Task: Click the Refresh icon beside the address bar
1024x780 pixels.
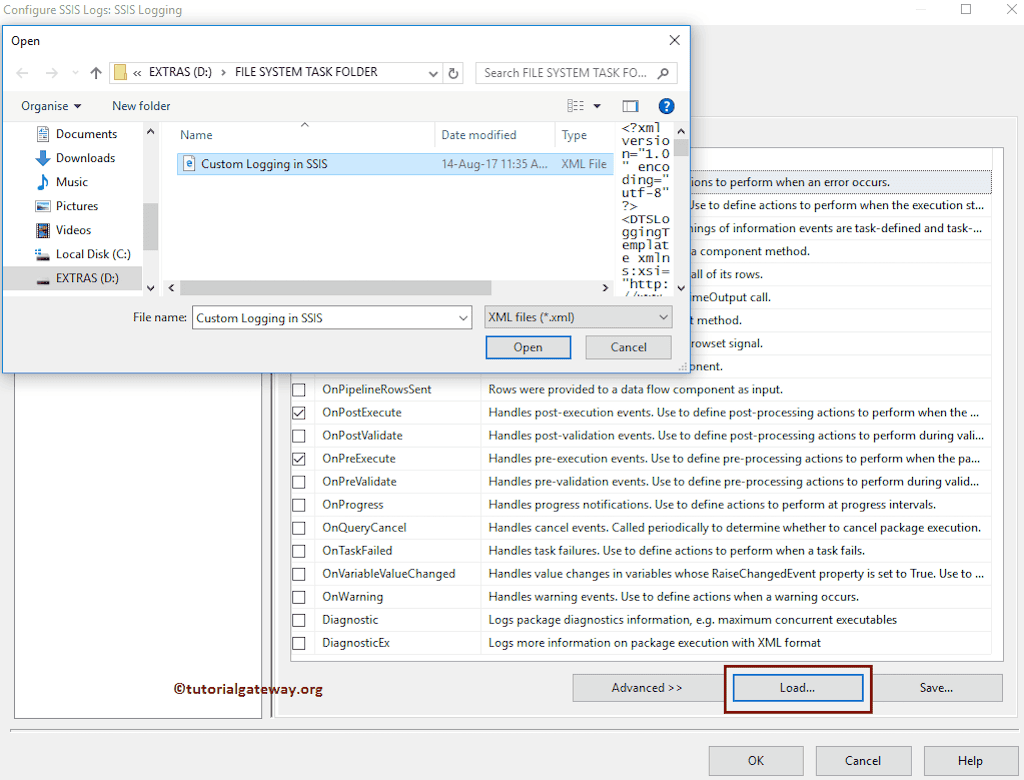Action: coord(452,73)
